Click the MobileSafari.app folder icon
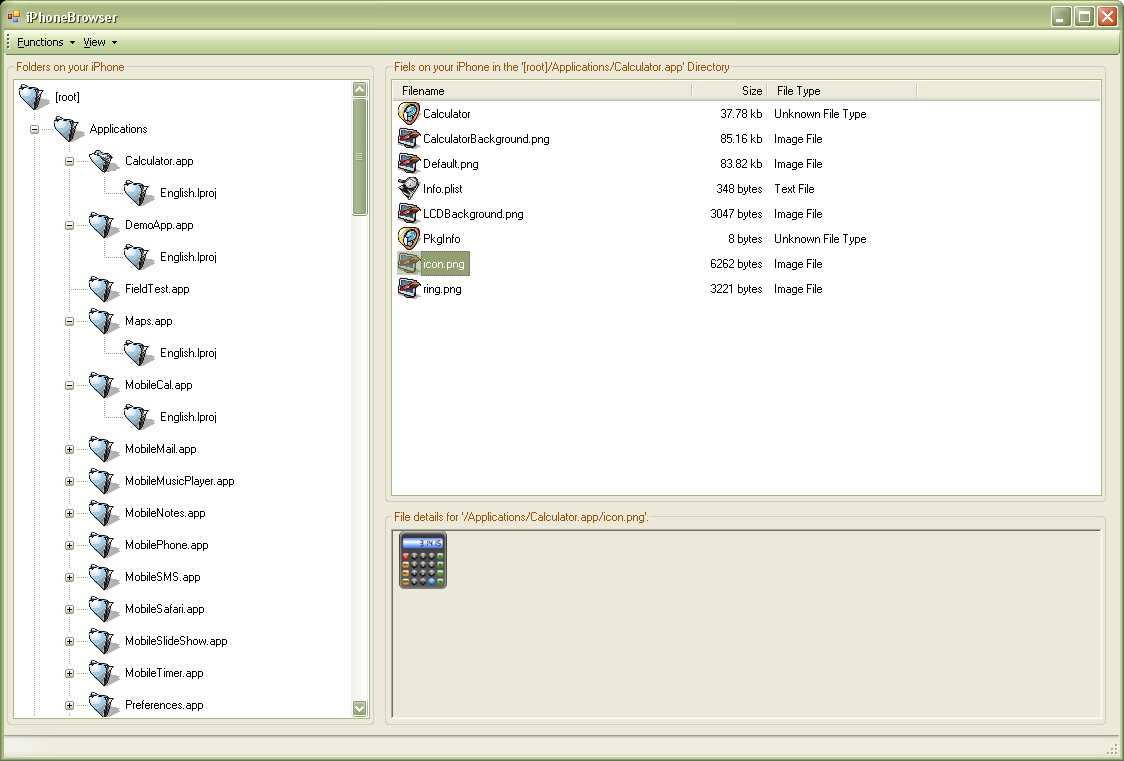 103,609
